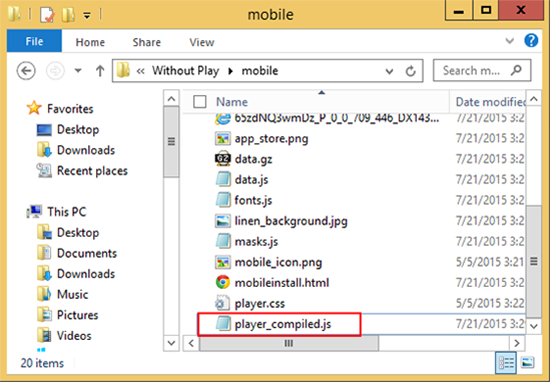Viewport: 550px width, 382px height.
Task: Open Desktop under This PC
Action: [78, 233]
